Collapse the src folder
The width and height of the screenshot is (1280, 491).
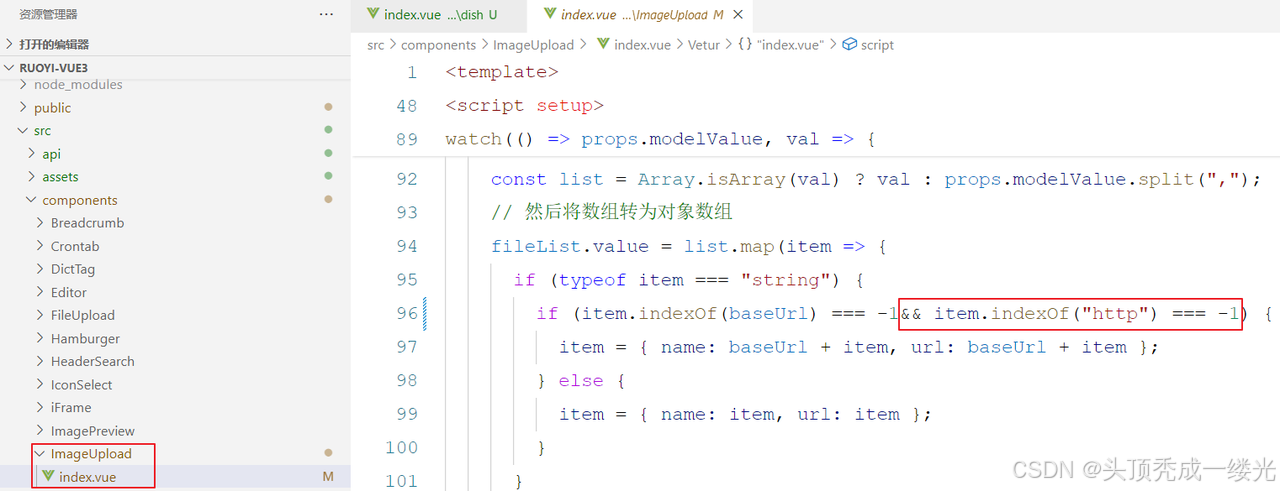[41, 131]
